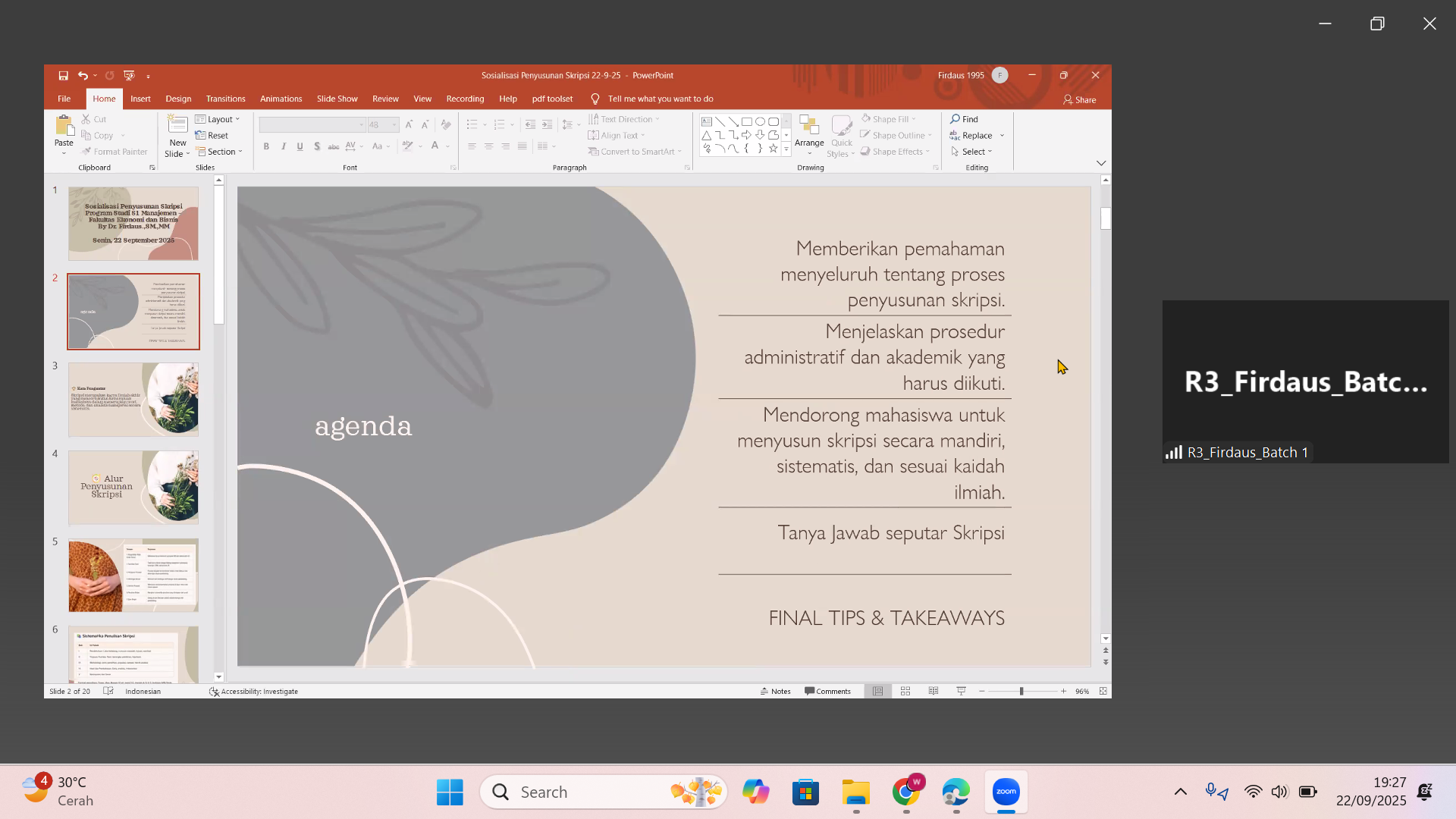Toggle the Notes pane

pos(775,691)
